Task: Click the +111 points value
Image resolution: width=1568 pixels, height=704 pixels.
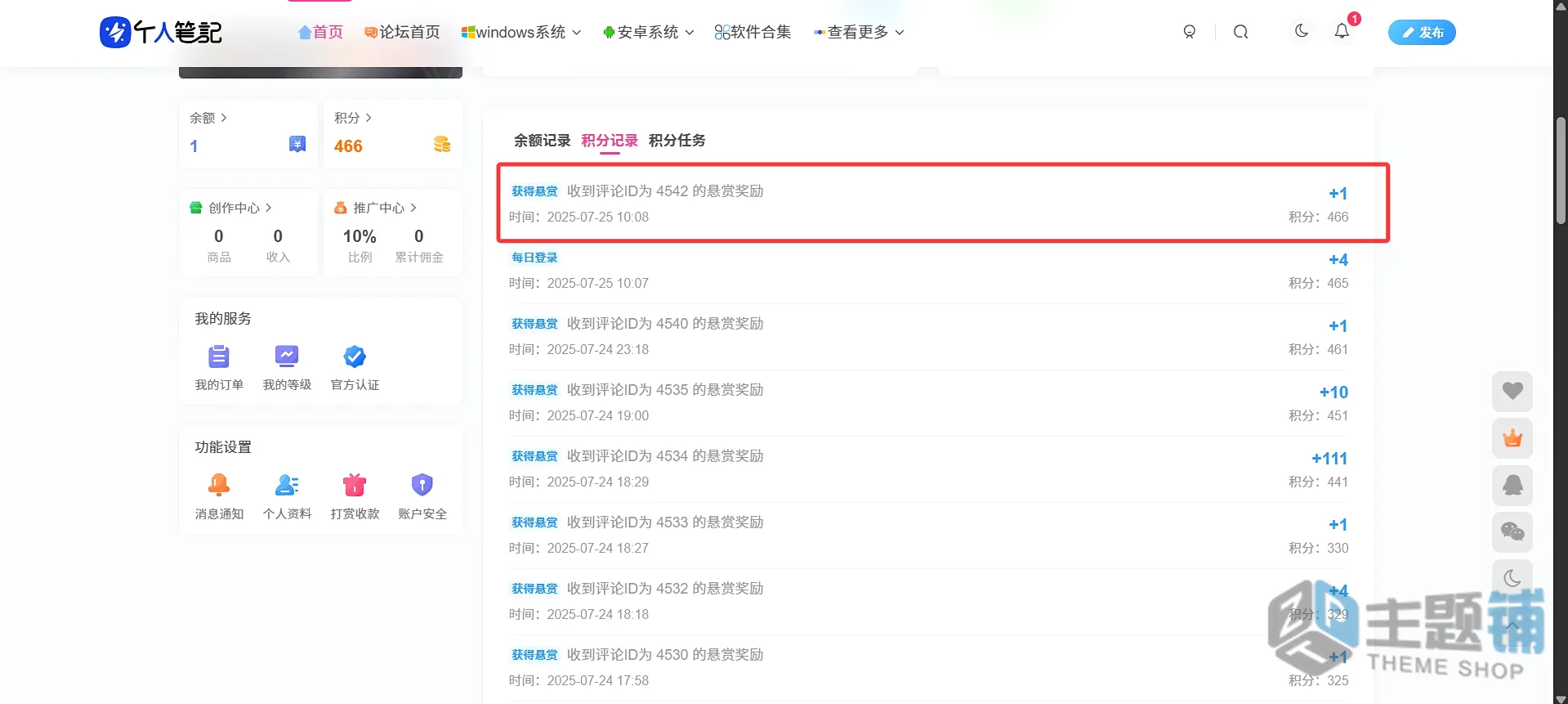Action: coord(1329,459)
